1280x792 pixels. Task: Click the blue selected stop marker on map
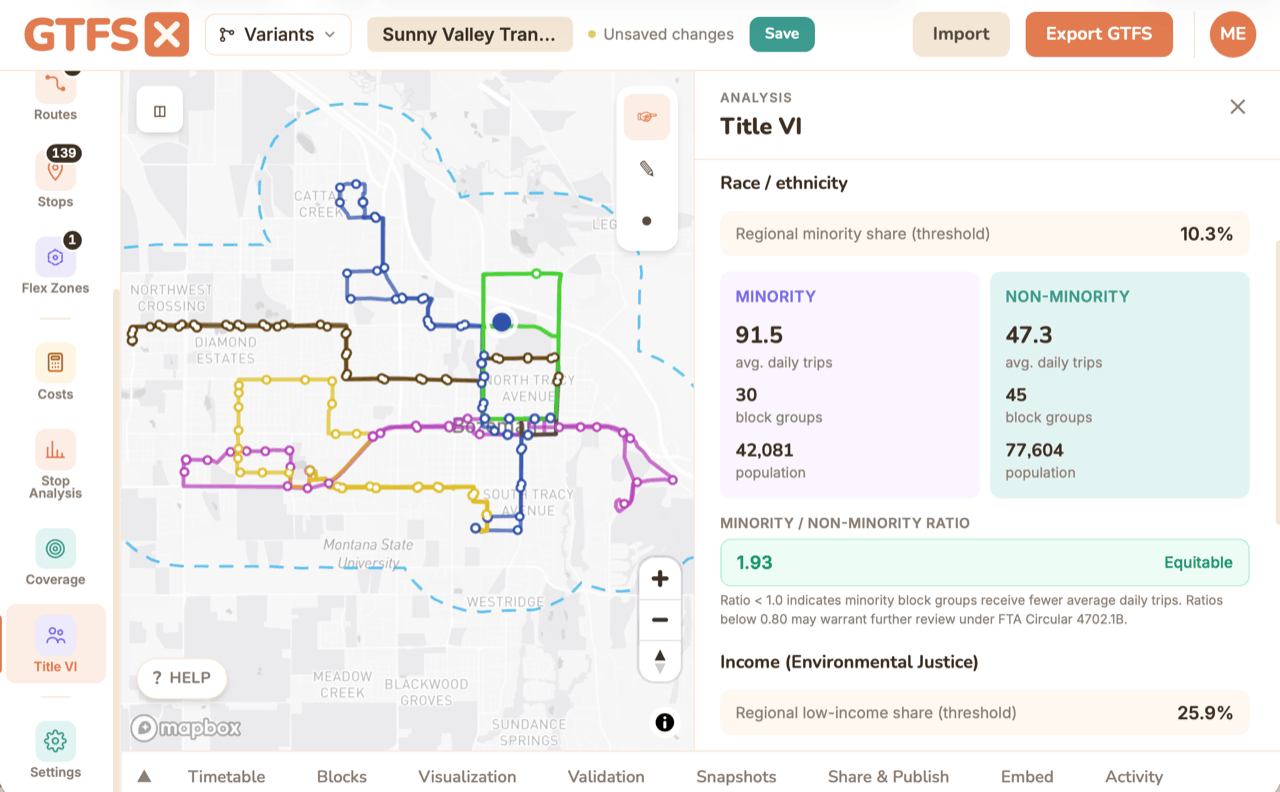(x=502, y=322)
